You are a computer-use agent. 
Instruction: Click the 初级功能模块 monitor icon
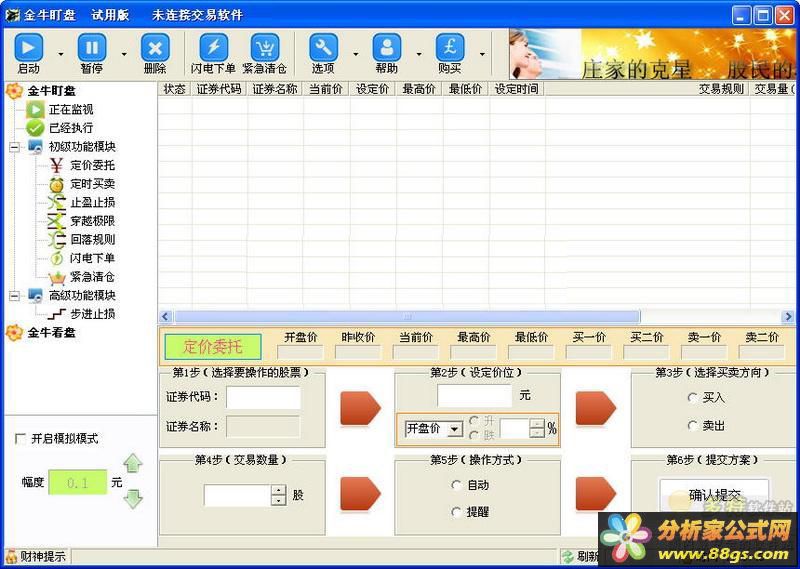(35, 147)
